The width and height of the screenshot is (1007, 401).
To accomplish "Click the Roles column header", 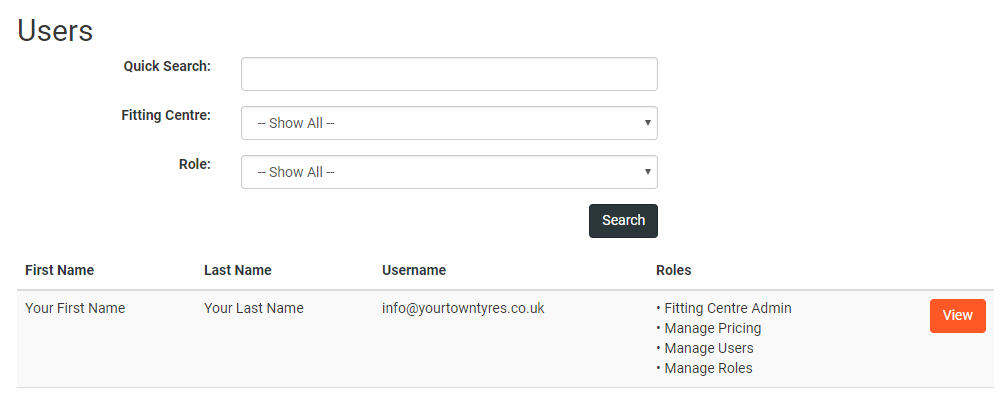I will (x=674, y=270).
